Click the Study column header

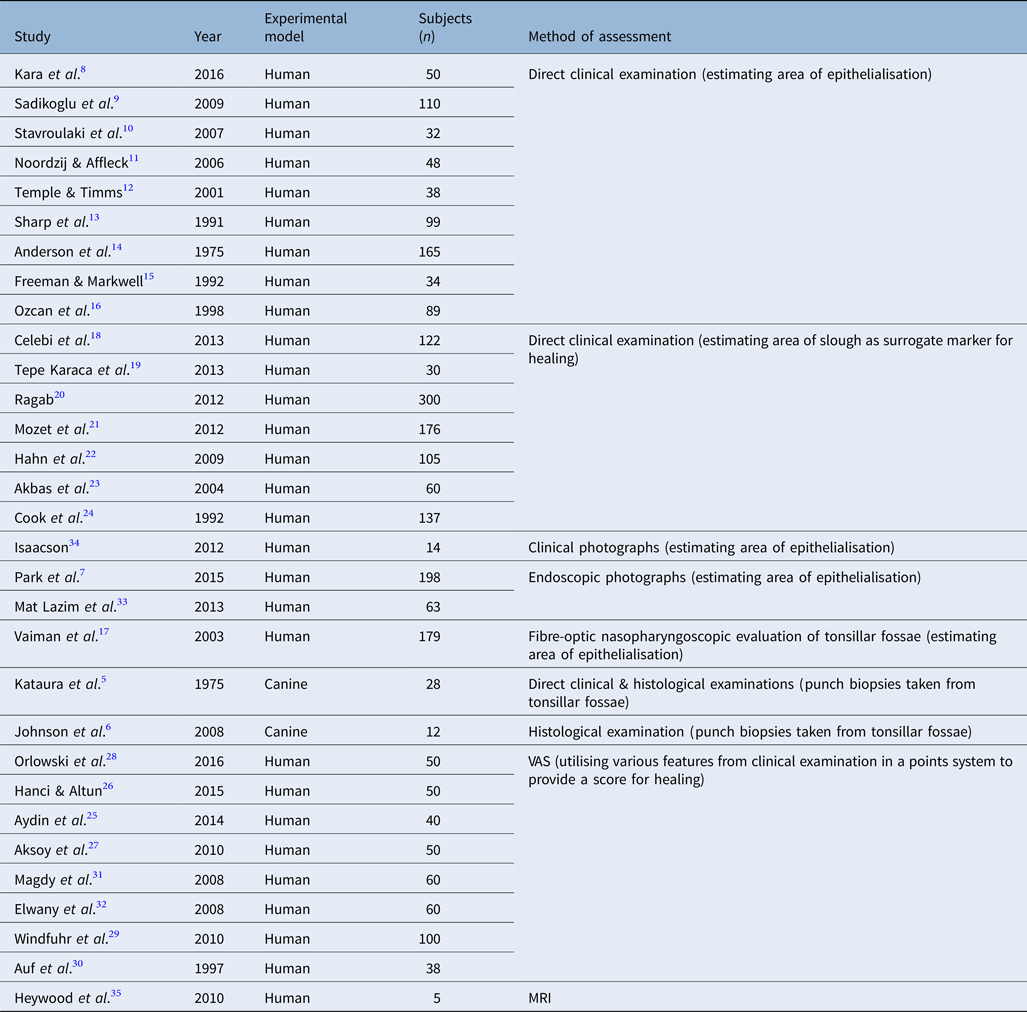point(29,35)
